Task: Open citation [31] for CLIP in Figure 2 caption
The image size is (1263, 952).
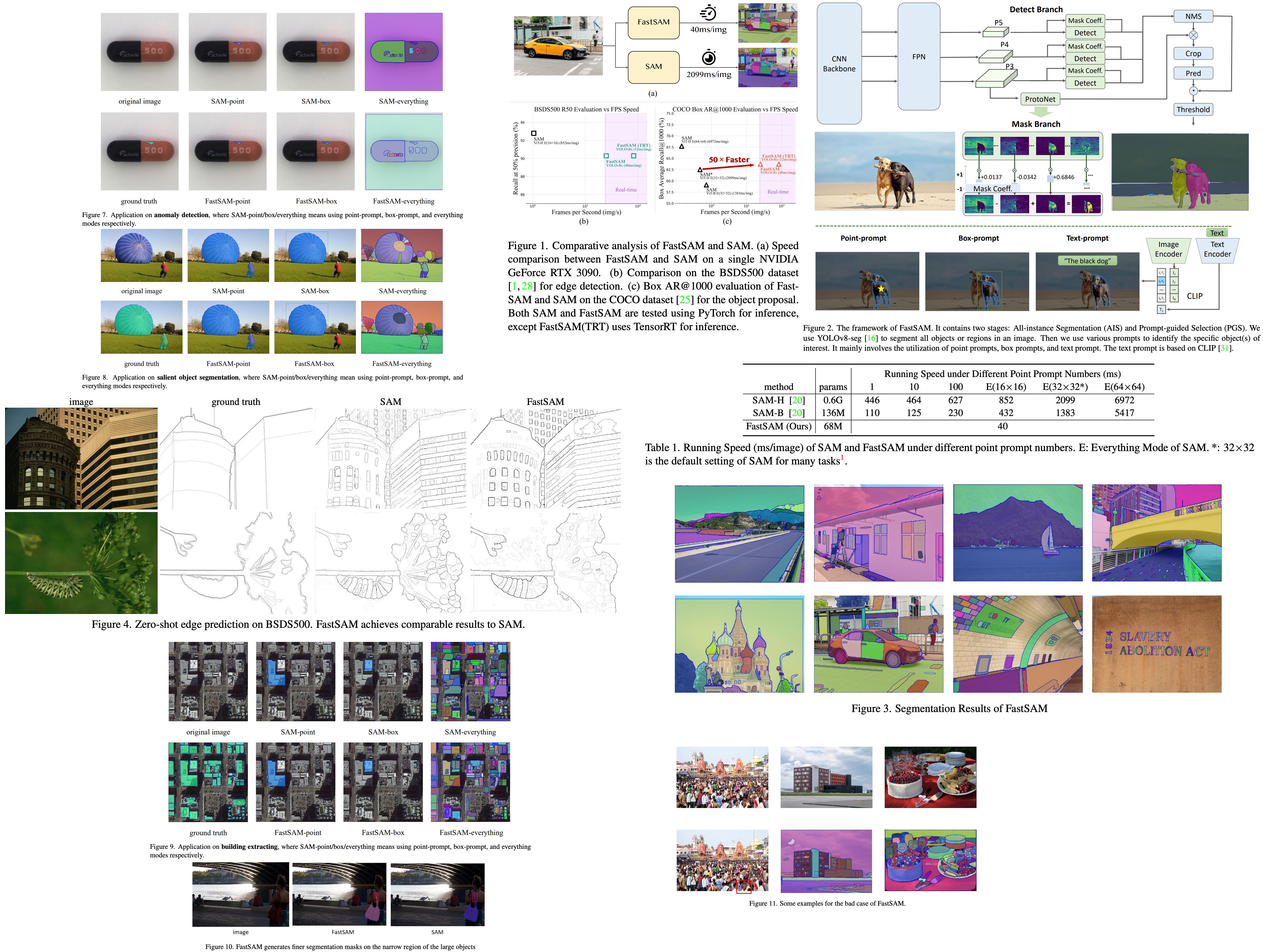Action: (x=1224, y=348)
